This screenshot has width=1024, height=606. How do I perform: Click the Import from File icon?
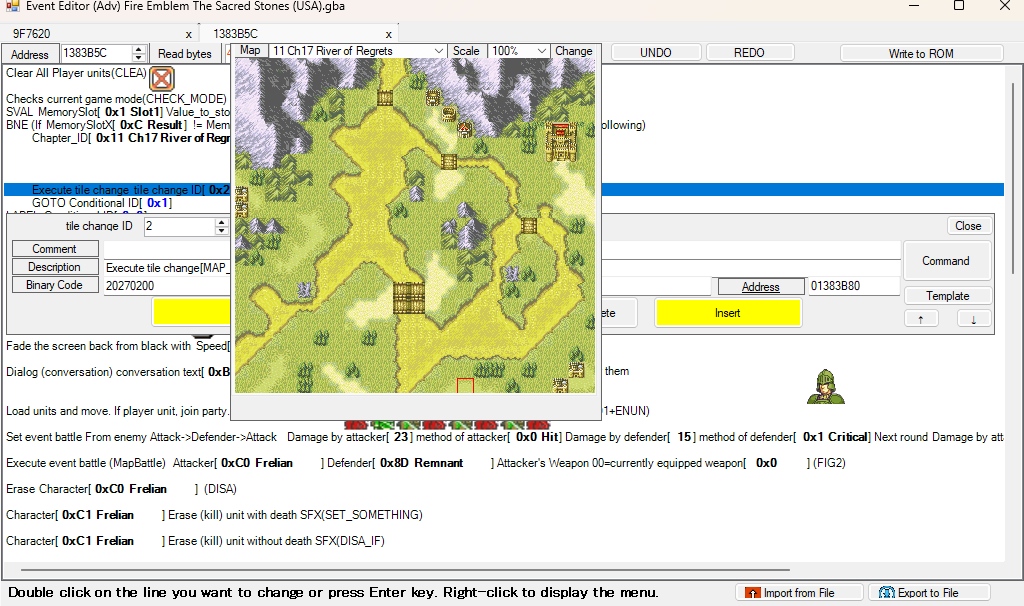click(753, 592)
